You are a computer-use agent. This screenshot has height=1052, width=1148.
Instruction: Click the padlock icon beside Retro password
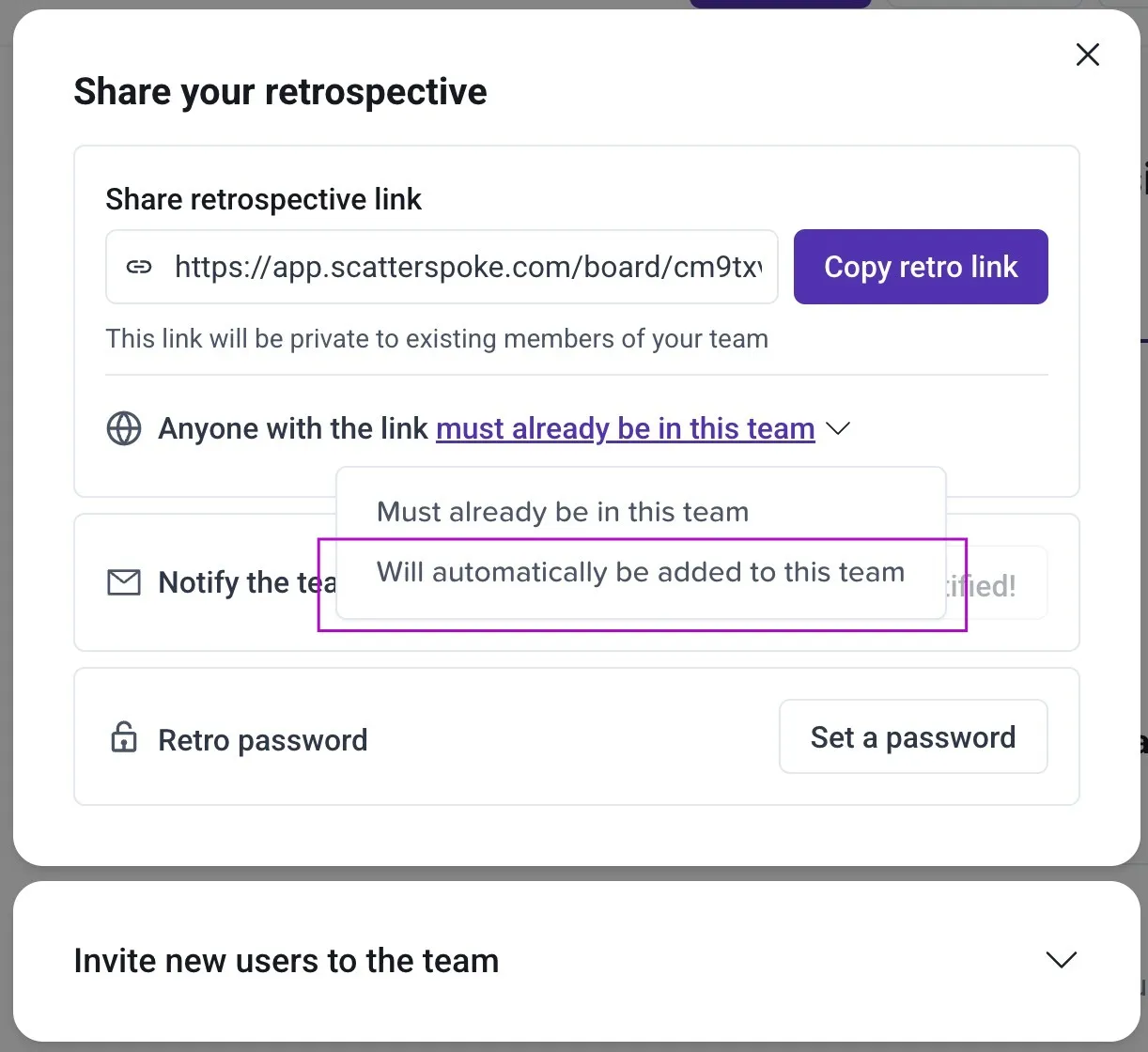pyautogui.click(x=123, y=738)
